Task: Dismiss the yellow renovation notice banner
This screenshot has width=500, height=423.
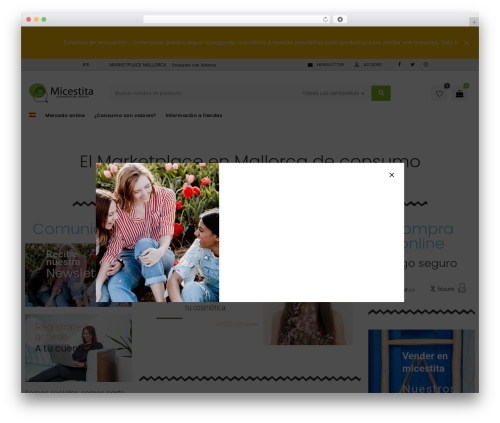Action: [466, 43]
